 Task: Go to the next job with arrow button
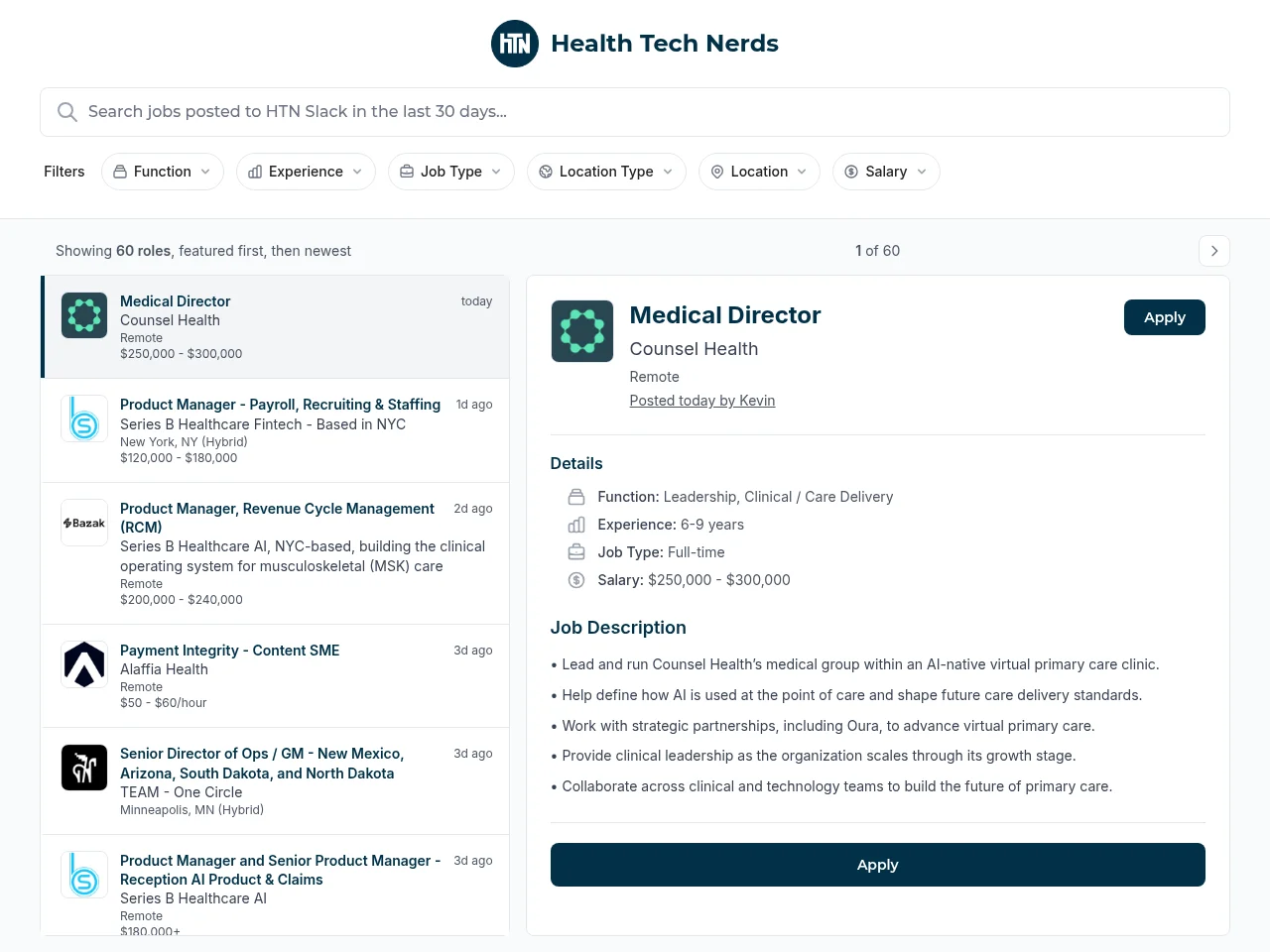1214,251
